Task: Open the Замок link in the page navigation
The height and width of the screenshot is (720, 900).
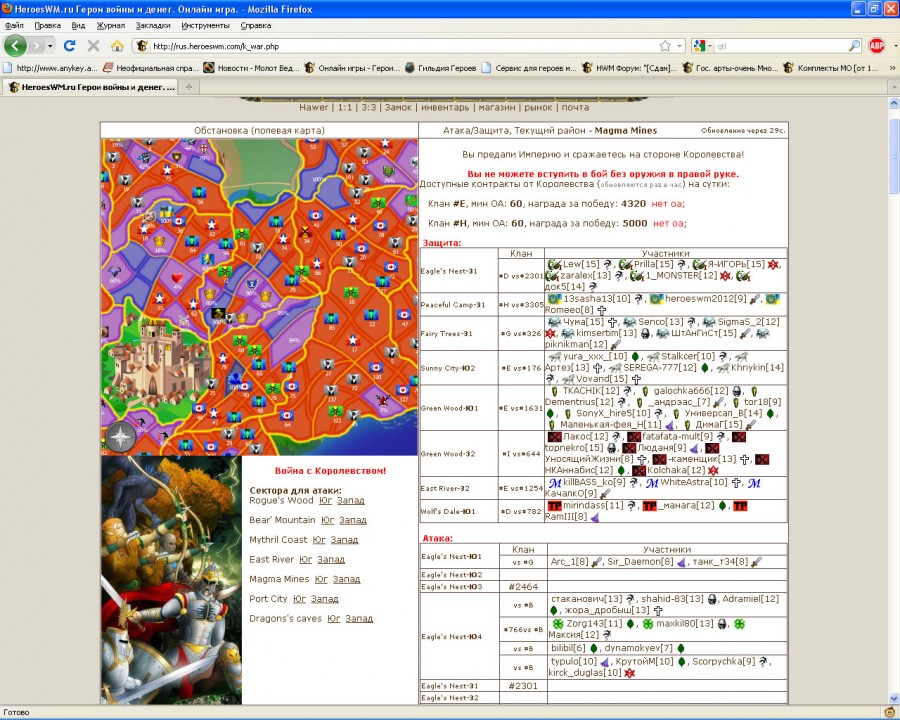Action: [x=398, y=107]
